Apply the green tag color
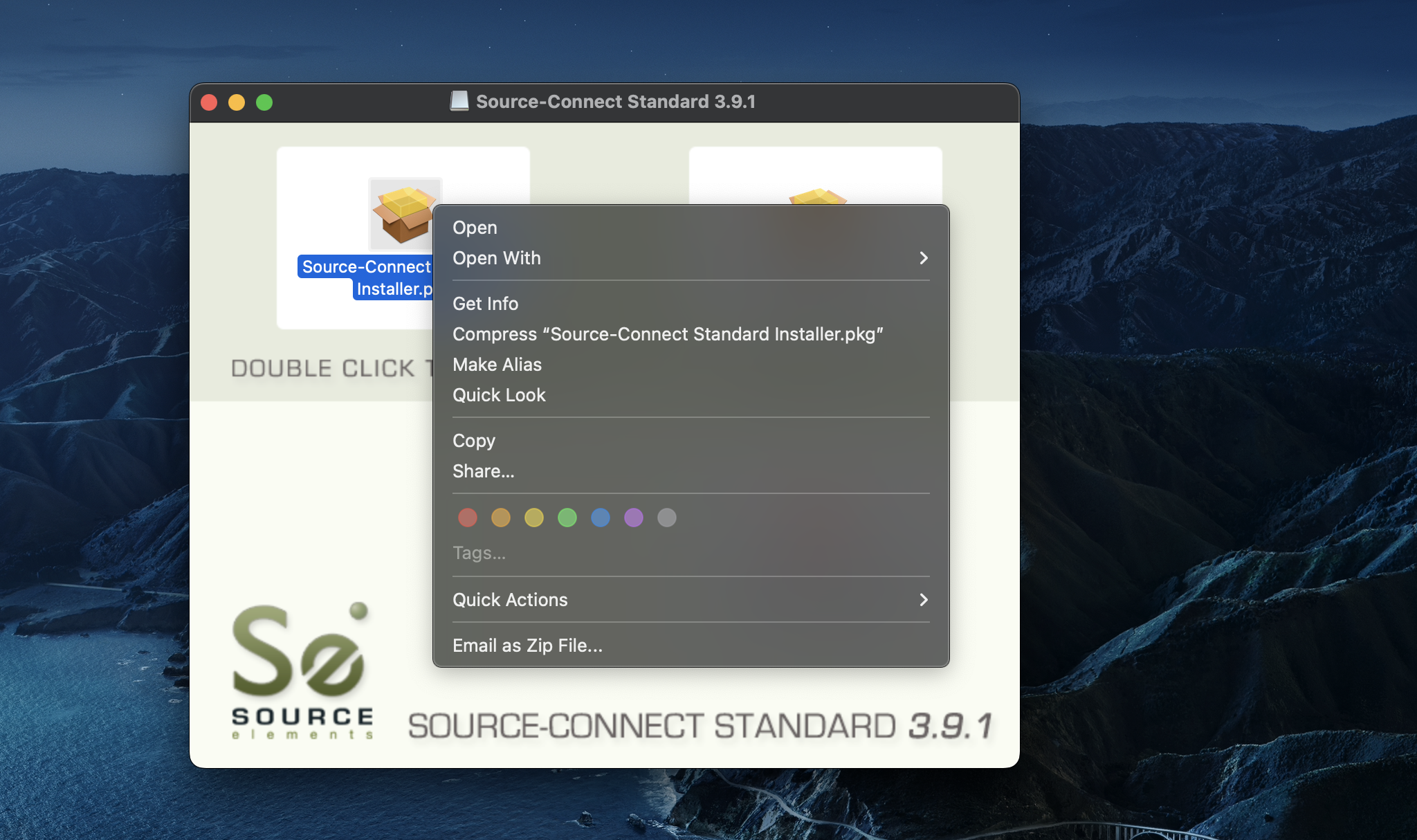The image size is (1417, 840). point(567,518)
